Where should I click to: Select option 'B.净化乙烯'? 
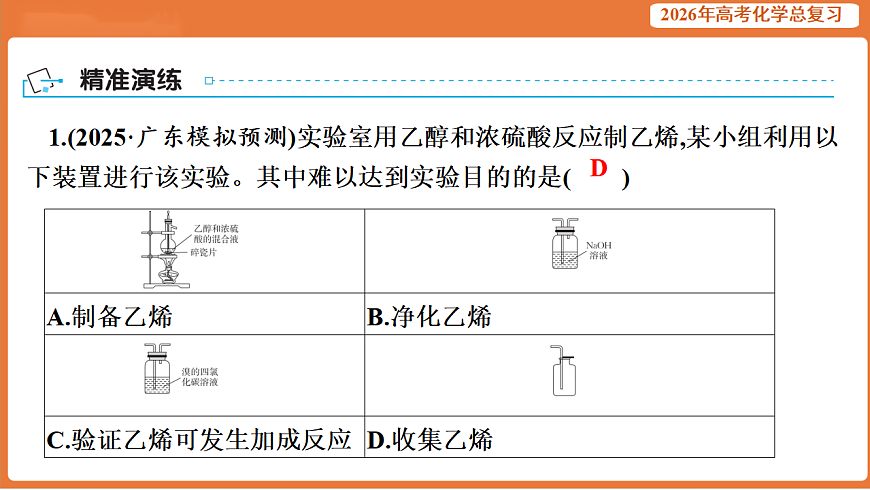point(429,317)
